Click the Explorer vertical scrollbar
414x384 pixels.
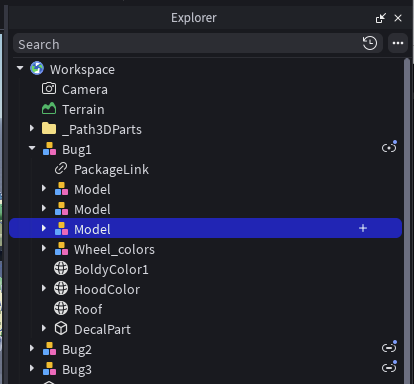[x=407, y=220]
